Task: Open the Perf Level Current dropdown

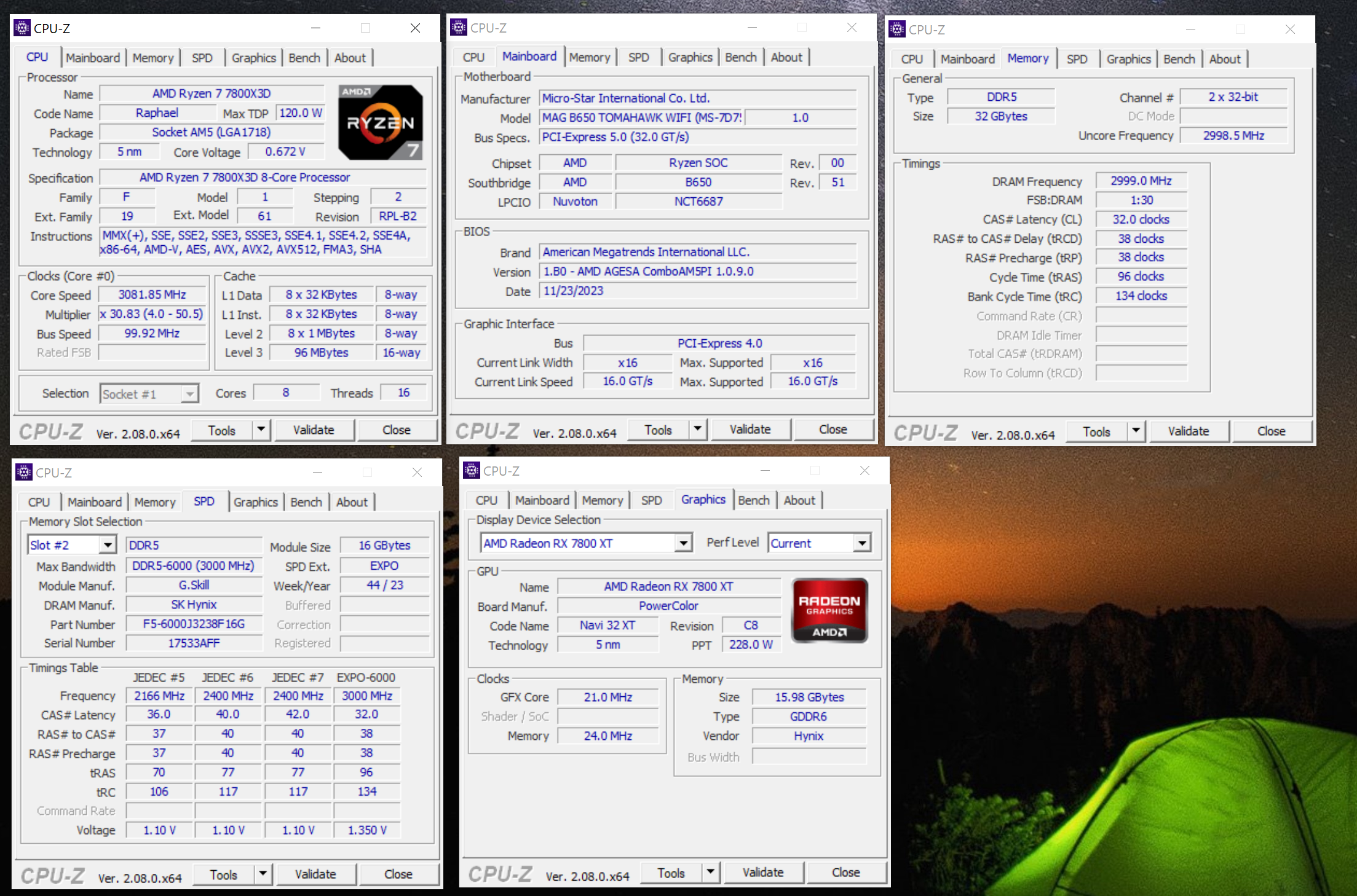Action: tap(862, 543)
